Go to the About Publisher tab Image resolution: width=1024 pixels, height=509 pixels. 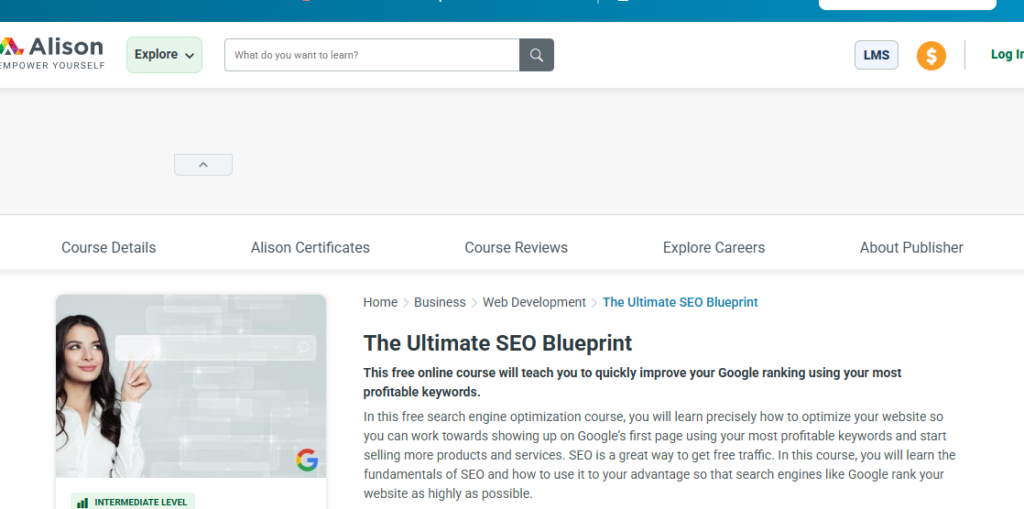point(911,248)
